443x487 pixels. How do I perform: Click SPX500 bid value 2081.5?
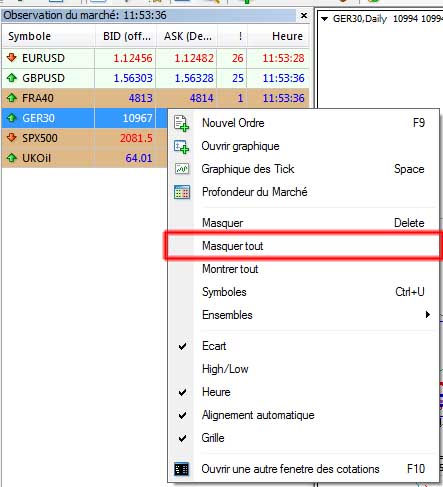(x=136, y=138)
